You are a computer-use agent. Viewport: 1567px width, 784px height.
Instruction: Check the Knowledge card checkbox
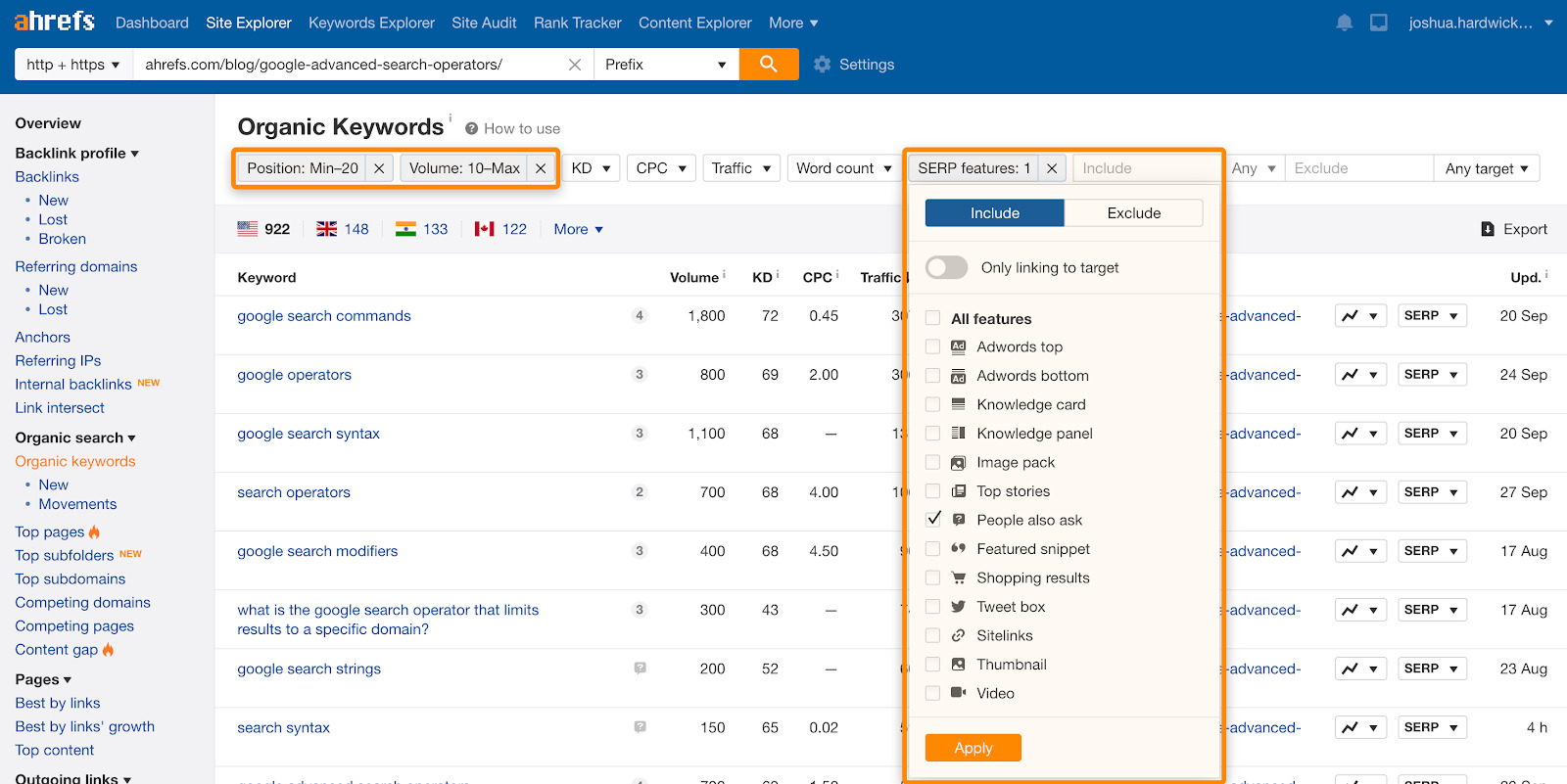[933, 404]
